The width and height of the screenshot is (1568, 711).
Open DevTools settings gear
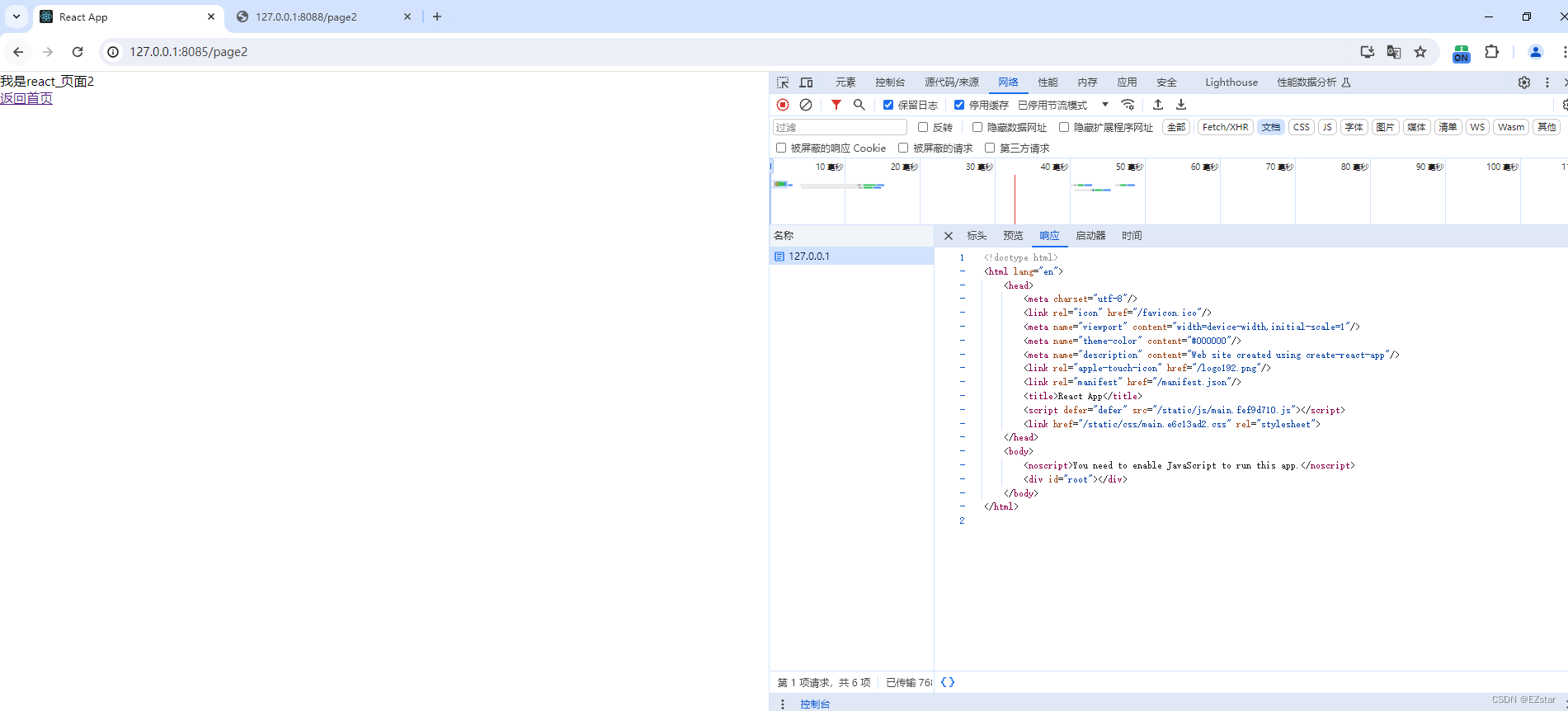[1524, 82]
